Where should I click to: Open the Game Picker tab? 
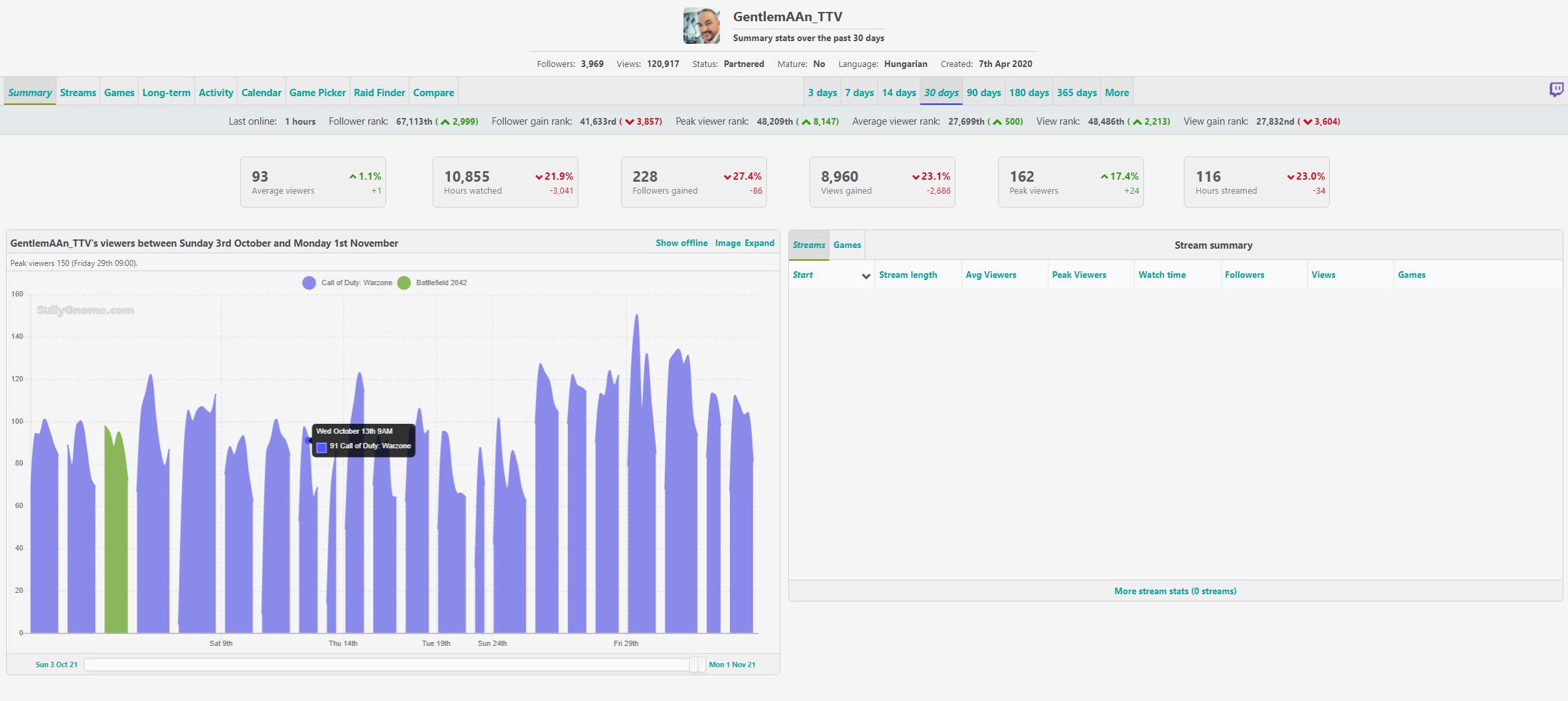pyautogui.click(x=317, y=93)
